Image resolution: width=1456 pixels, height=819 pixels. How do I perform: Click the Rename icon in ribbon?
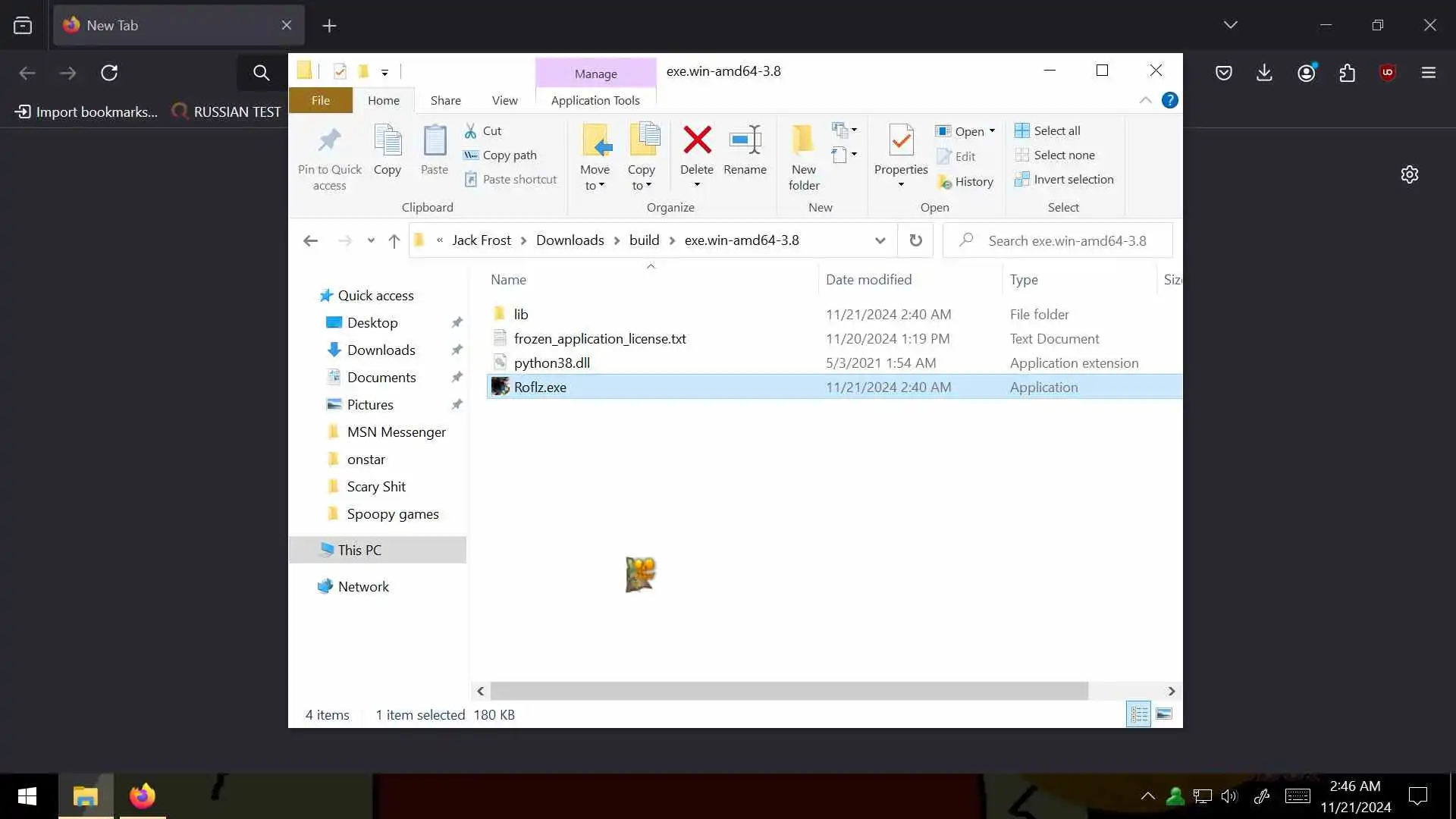(x=745, y=141)
